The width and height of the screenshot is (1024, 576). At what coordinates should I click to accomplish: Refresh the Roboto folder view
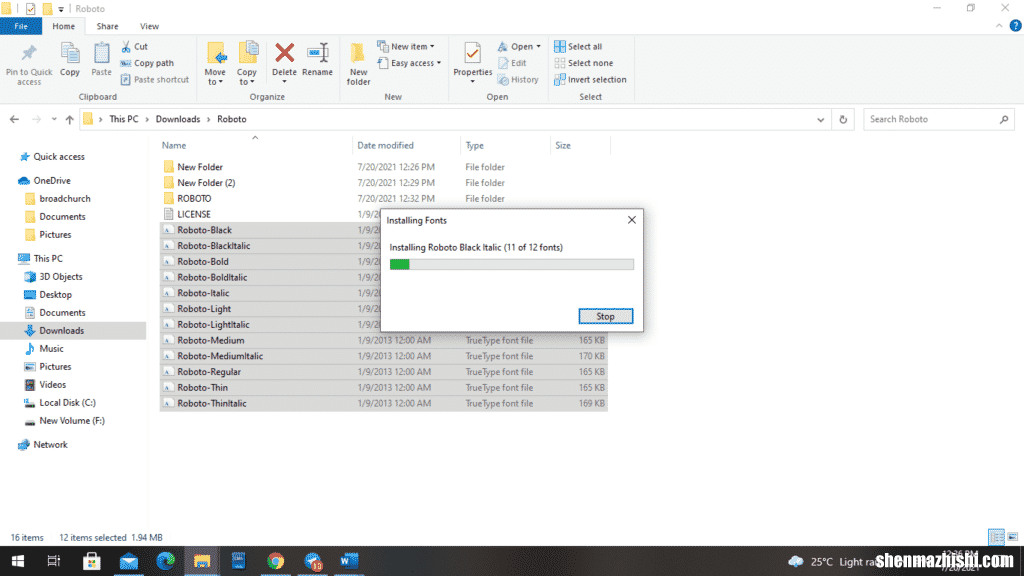click(x=843, y=120)
